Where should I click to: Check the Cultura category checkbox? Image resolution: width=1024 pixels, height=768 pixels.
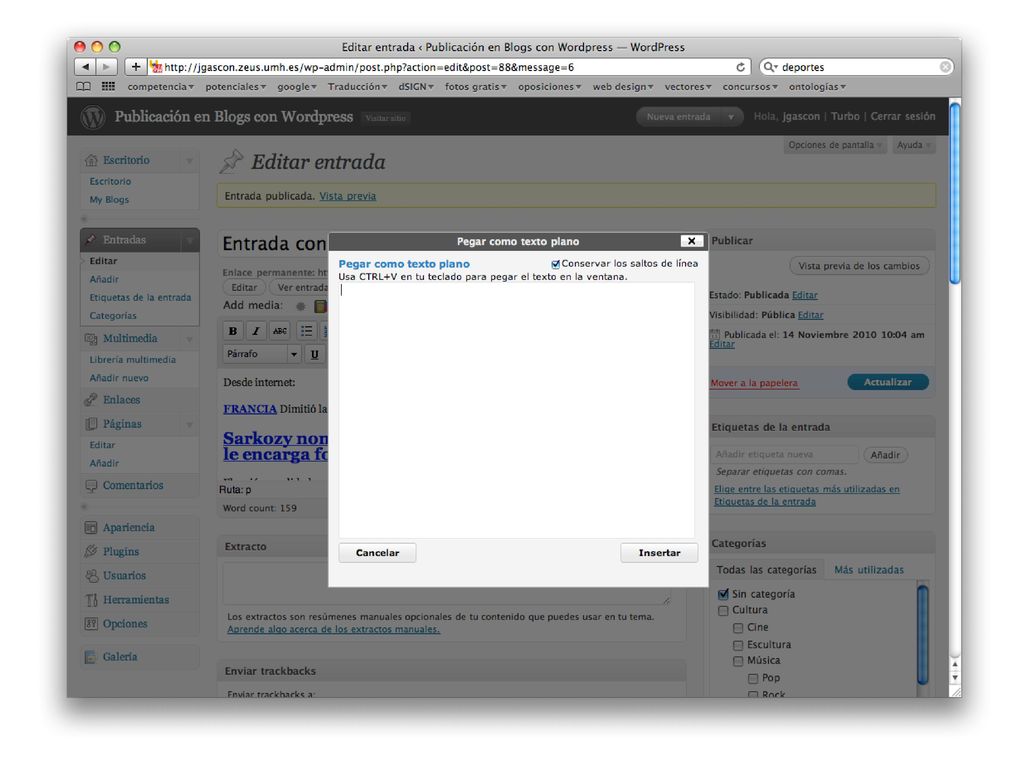[723, 611]
